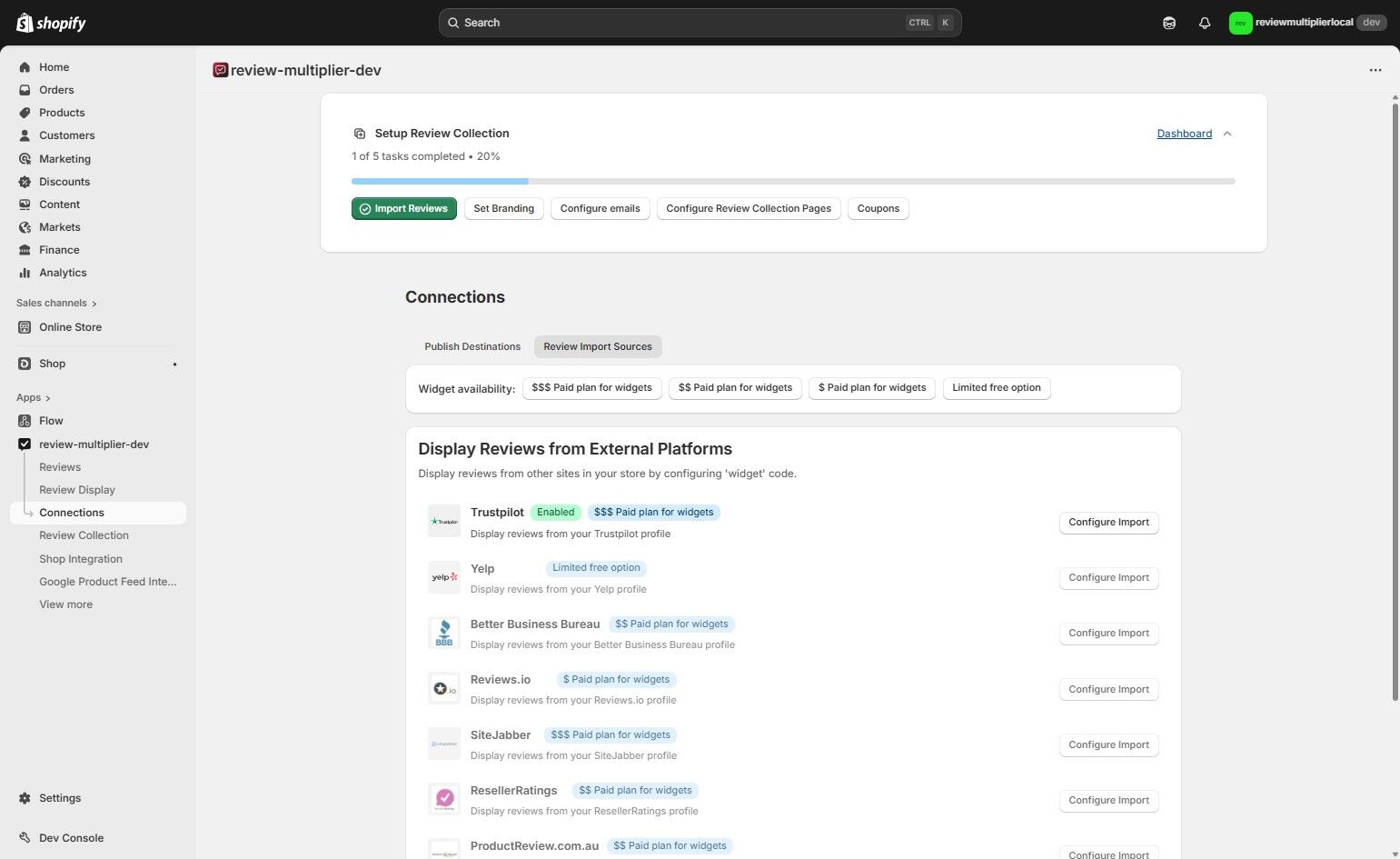Click the Analytics bar chart icon
This screenshot has height=859, width=1400.
point(25,273)
